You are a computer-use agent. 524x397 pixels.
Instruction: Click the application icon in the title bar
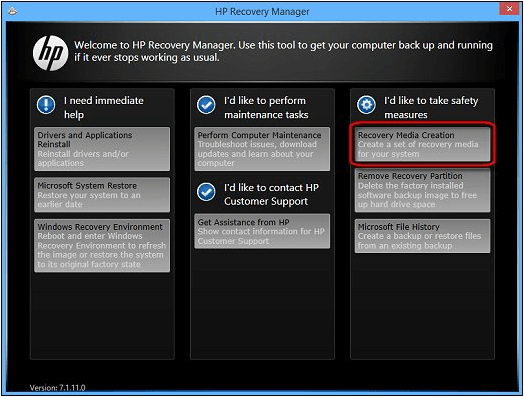12,12
